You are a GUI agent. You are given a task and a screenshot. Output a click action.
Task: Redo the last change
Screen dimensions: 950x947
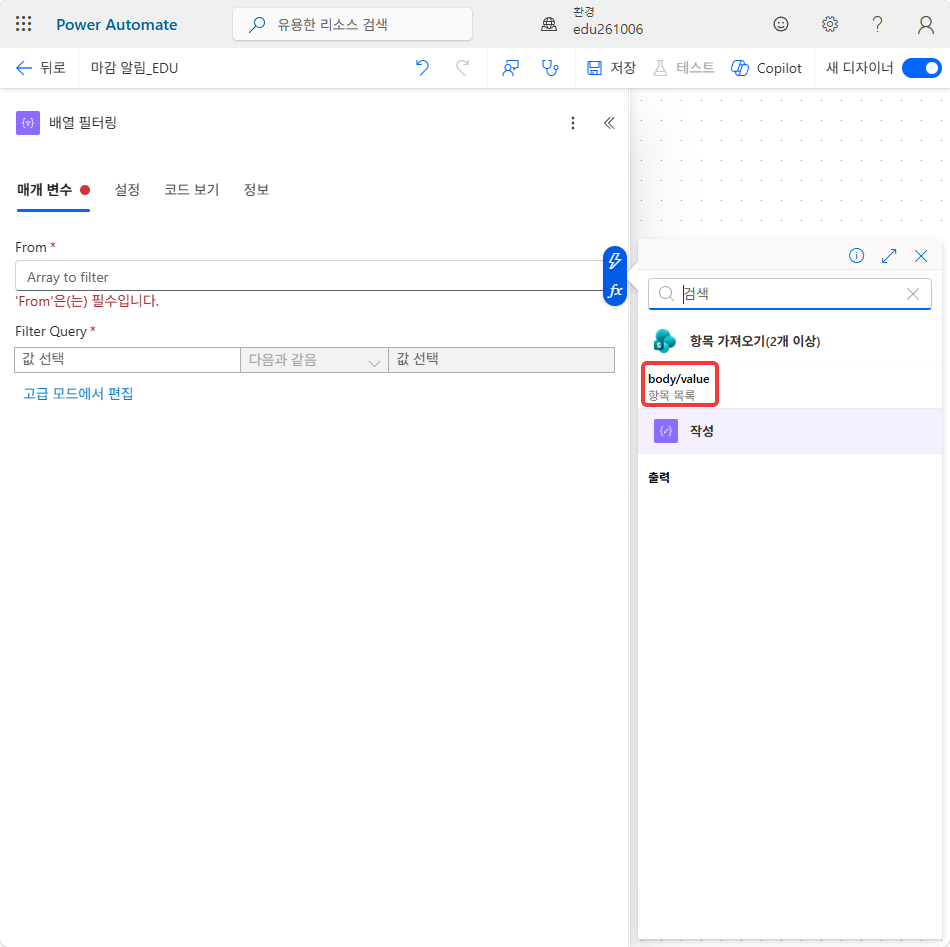pyautogui.click(x=462, y=68)
